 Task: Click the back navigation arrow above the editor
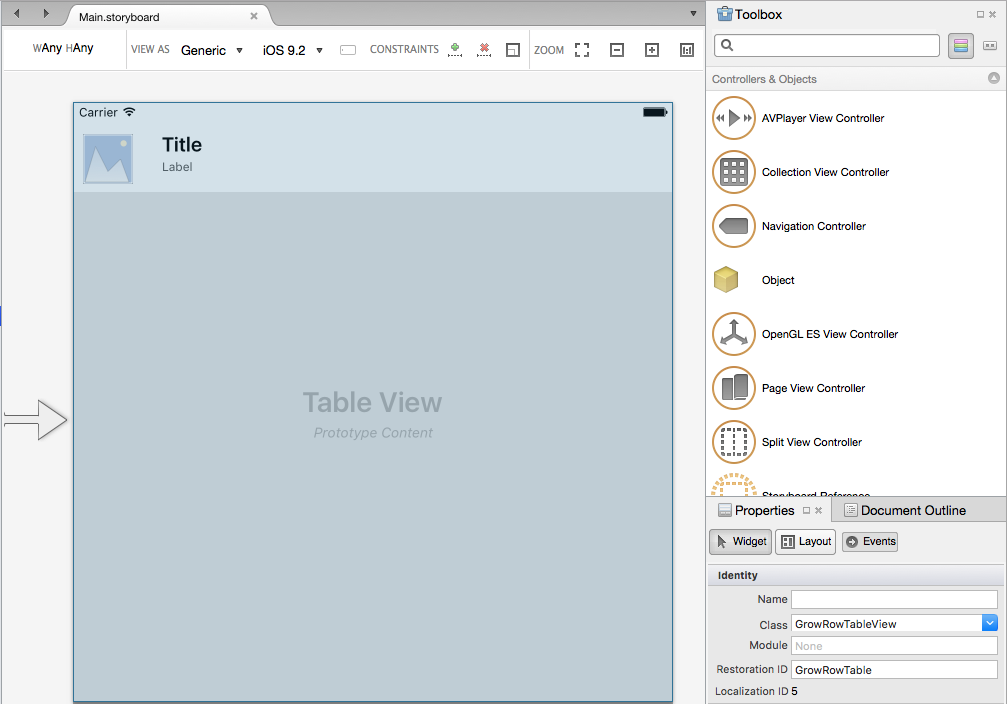(x=15, y=14)
